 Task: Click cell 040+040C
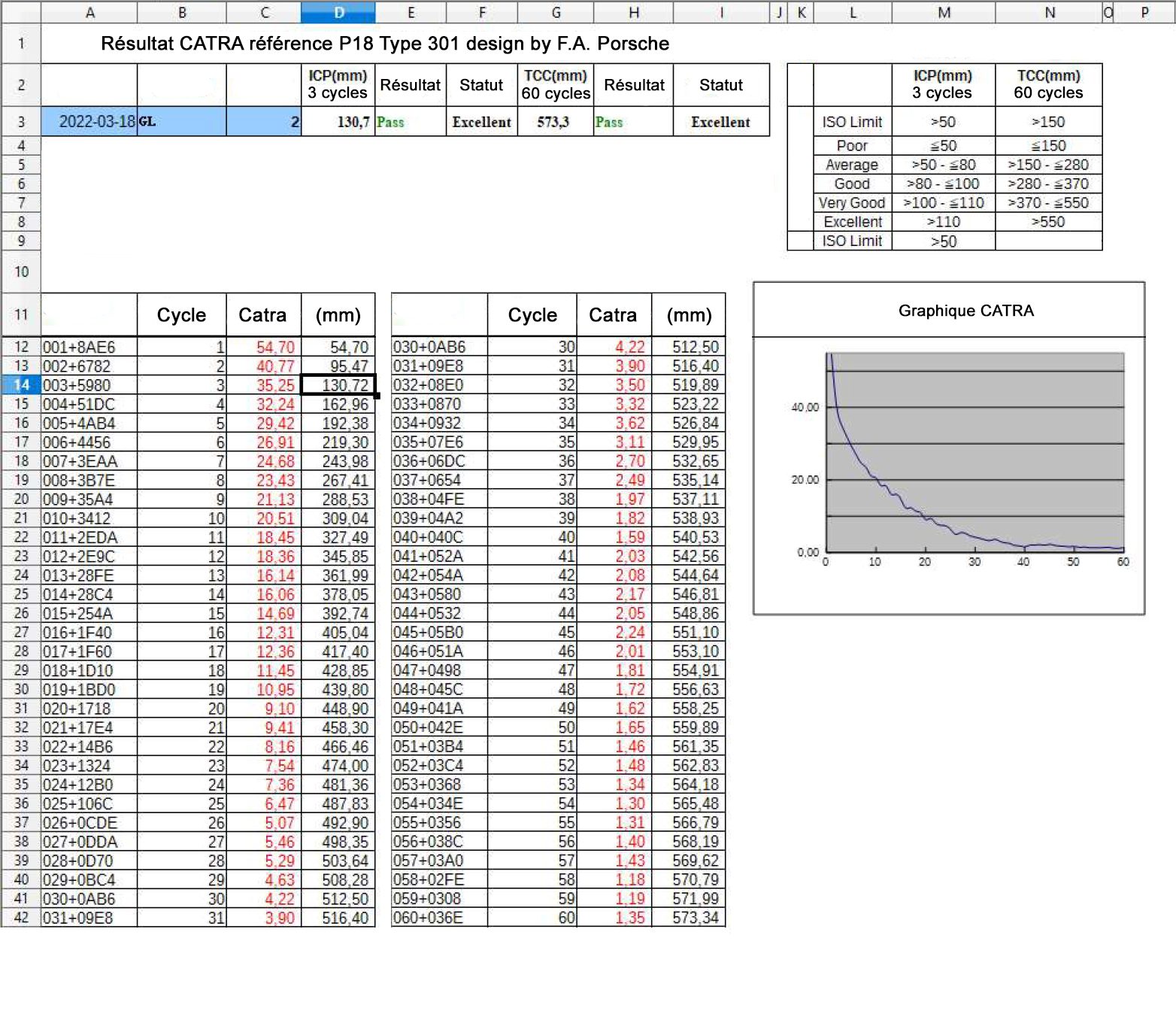[x=439, y=537]
